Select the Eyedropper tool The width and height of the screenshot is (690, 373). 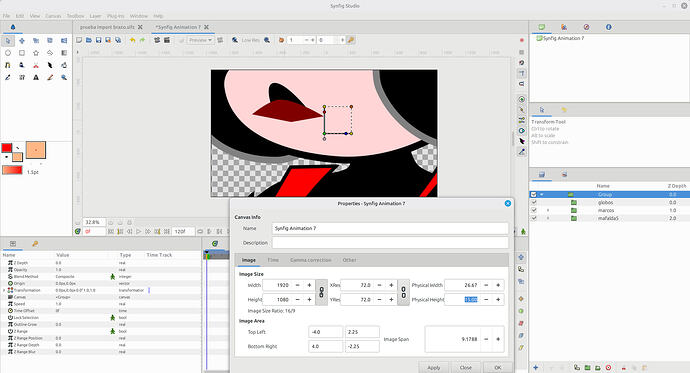[x=8, y=77]
